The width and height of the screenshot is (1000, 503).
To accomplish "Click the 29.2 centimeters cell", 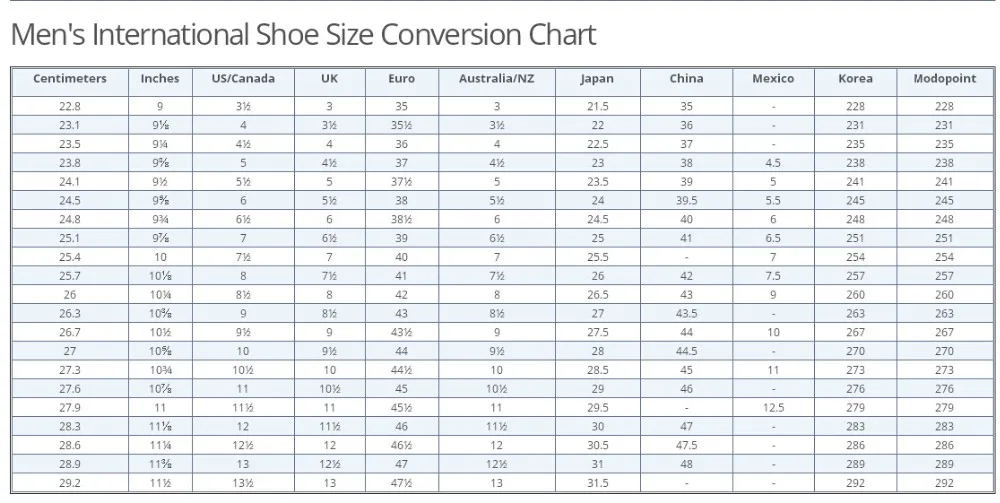I will point(70,483).
